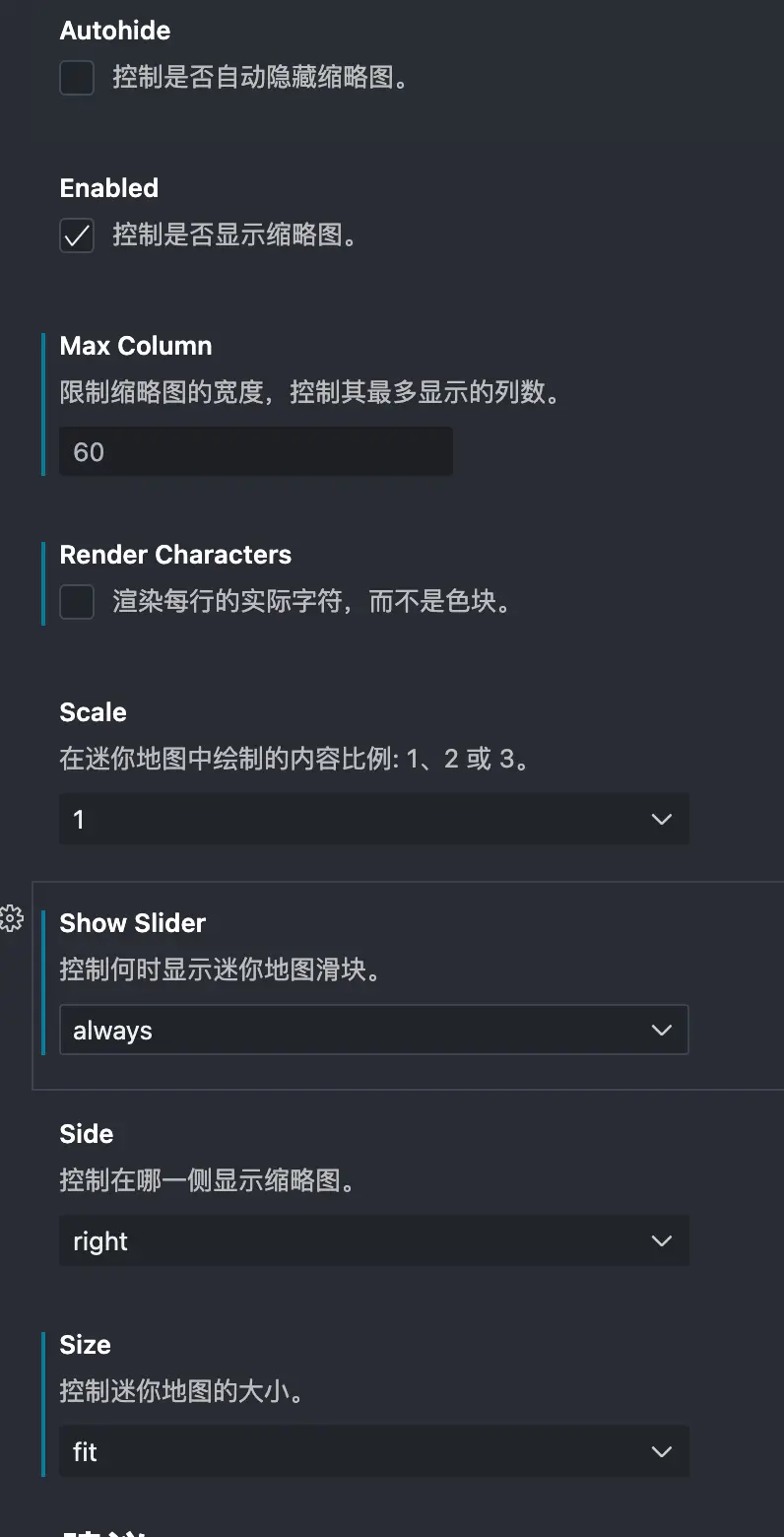Open the Side dropdown set to right
The height and width of the screenshot is (1537, 784).
click(374, 1240)
